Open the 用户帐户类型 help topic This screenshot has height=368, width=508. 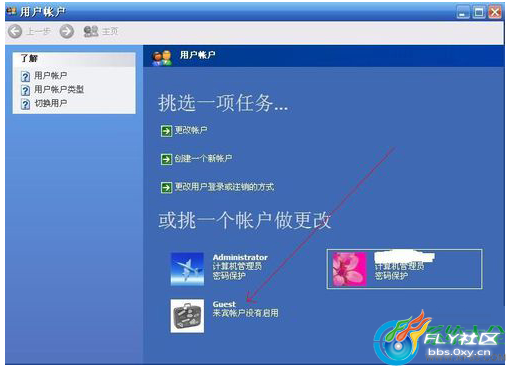59,89
